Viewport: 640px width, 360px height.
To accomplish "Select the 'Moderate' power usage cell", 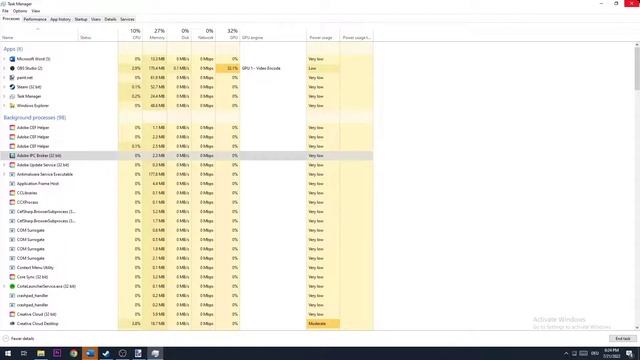I will click(x=323, y=324).
